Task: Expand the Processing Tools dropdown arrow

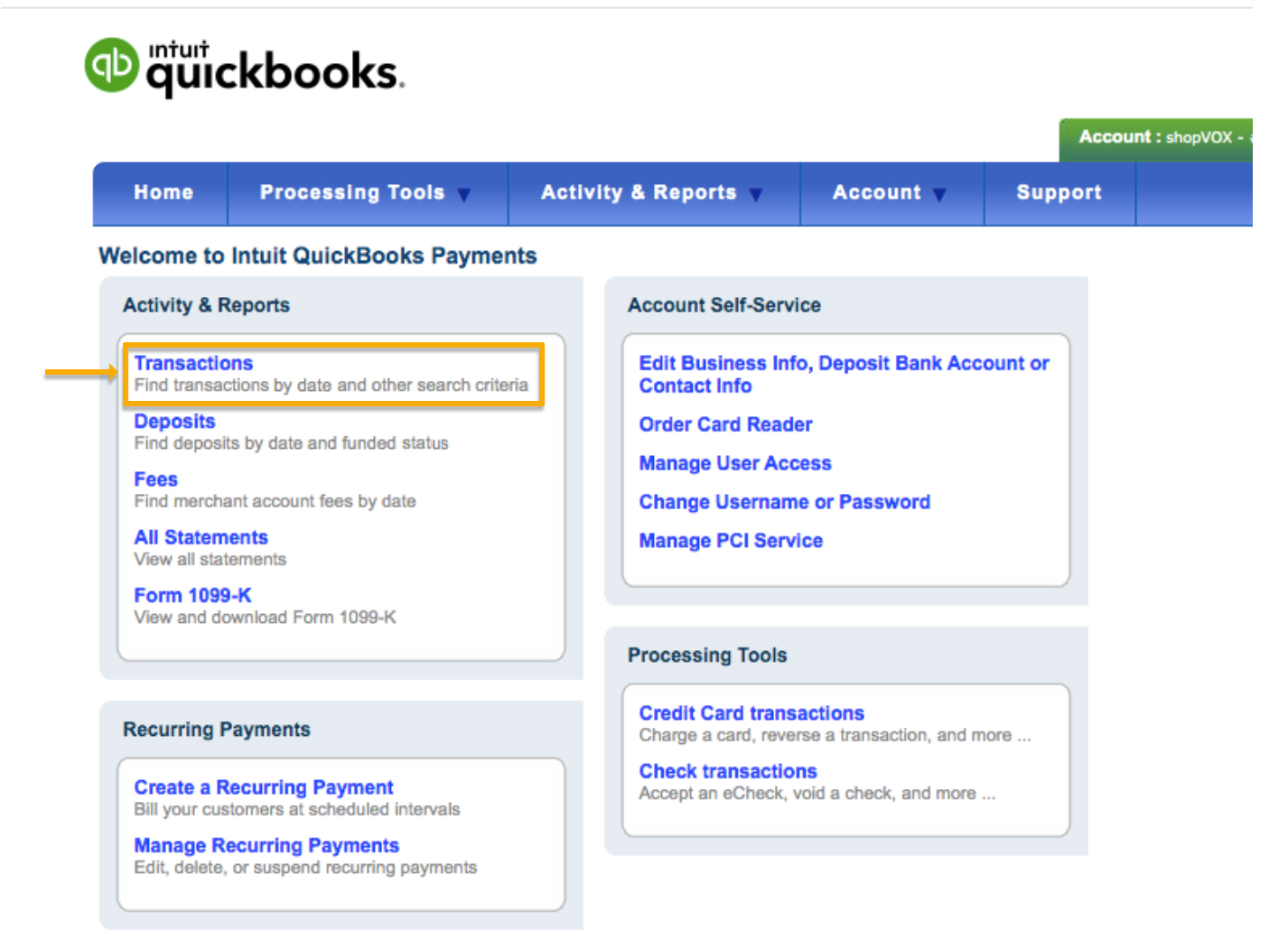Action: (x=464, y=194)
